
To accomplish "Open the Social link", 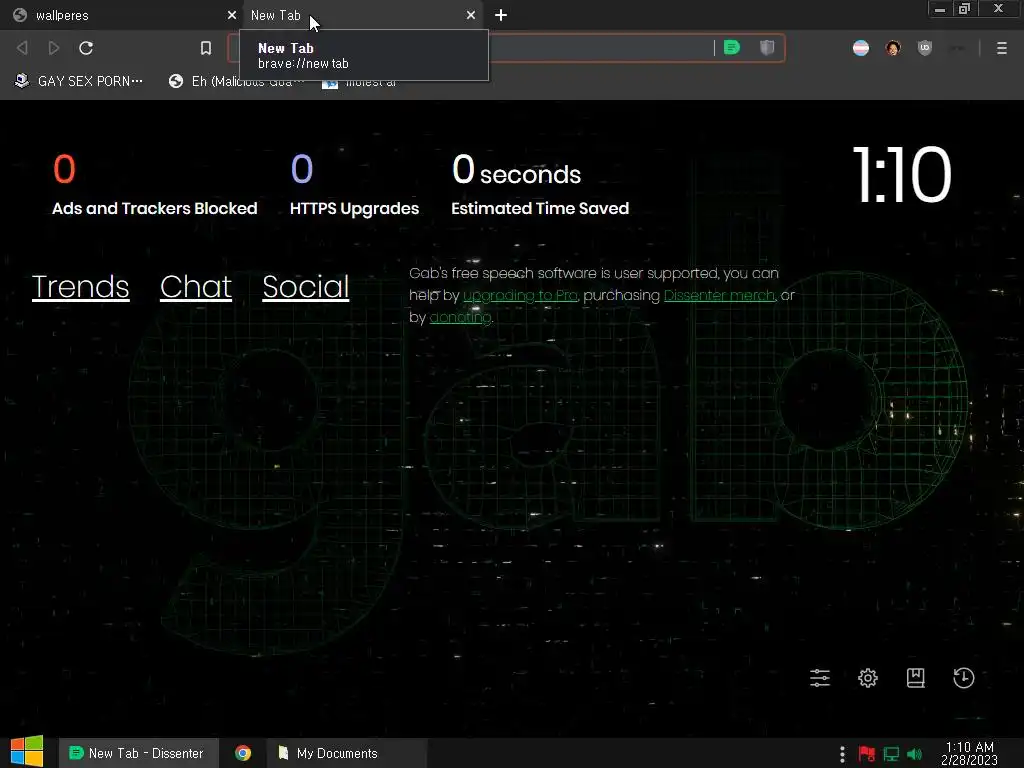I will (306, 287).
